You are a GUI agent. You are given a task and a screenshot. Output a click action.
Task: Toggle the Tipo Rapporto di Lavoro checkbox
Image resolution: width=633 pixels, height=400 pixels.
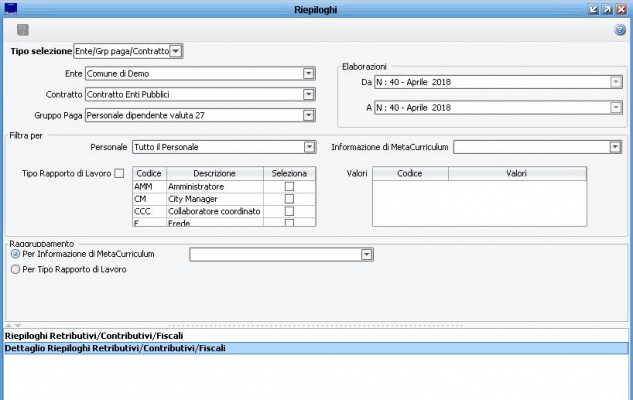(x=119, y=174)
